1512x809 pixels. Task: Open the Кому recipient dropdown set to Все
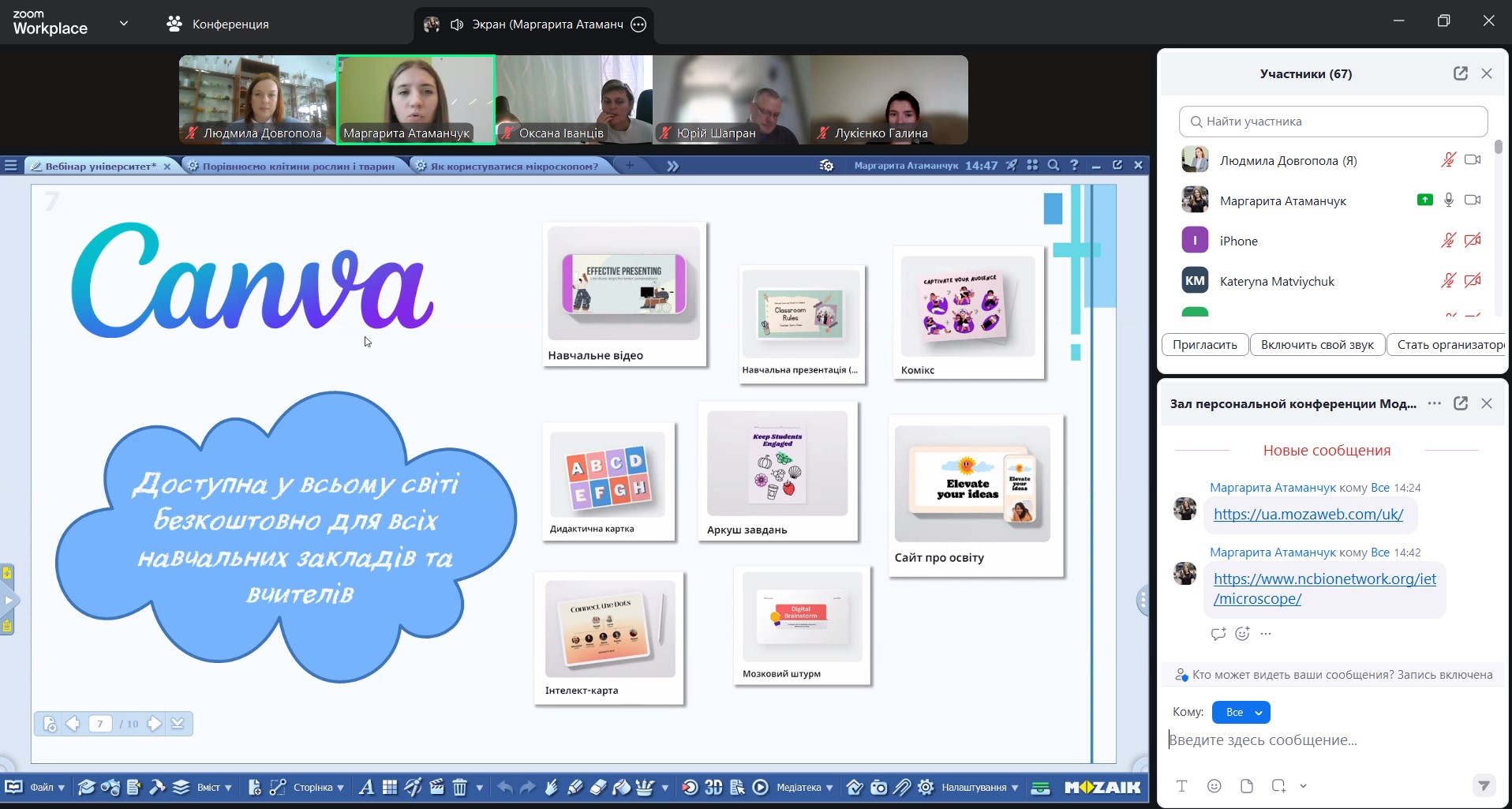(1241, 712)
